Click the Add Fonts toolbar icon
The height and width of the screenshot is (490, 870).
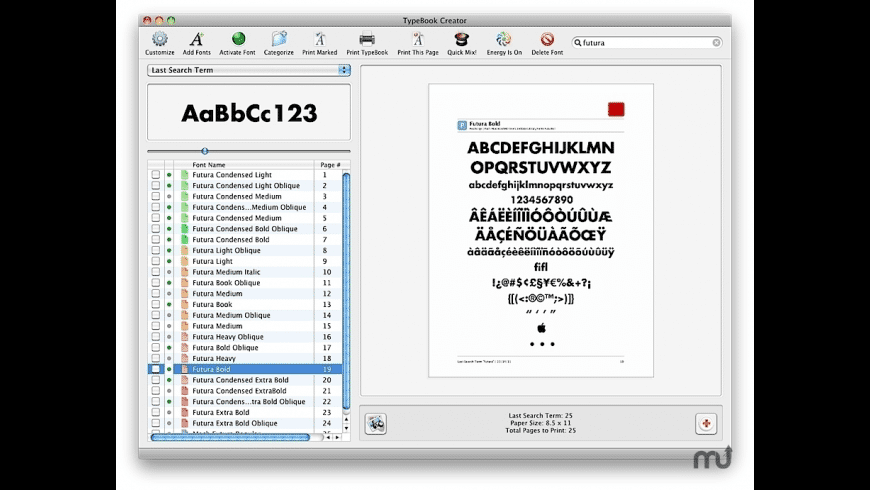tap(197, 40)
